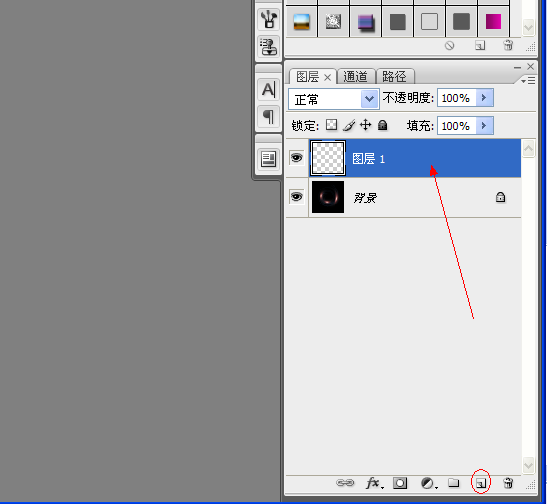
Task: Select the magenta style swatch
Action: click(493, 22)
